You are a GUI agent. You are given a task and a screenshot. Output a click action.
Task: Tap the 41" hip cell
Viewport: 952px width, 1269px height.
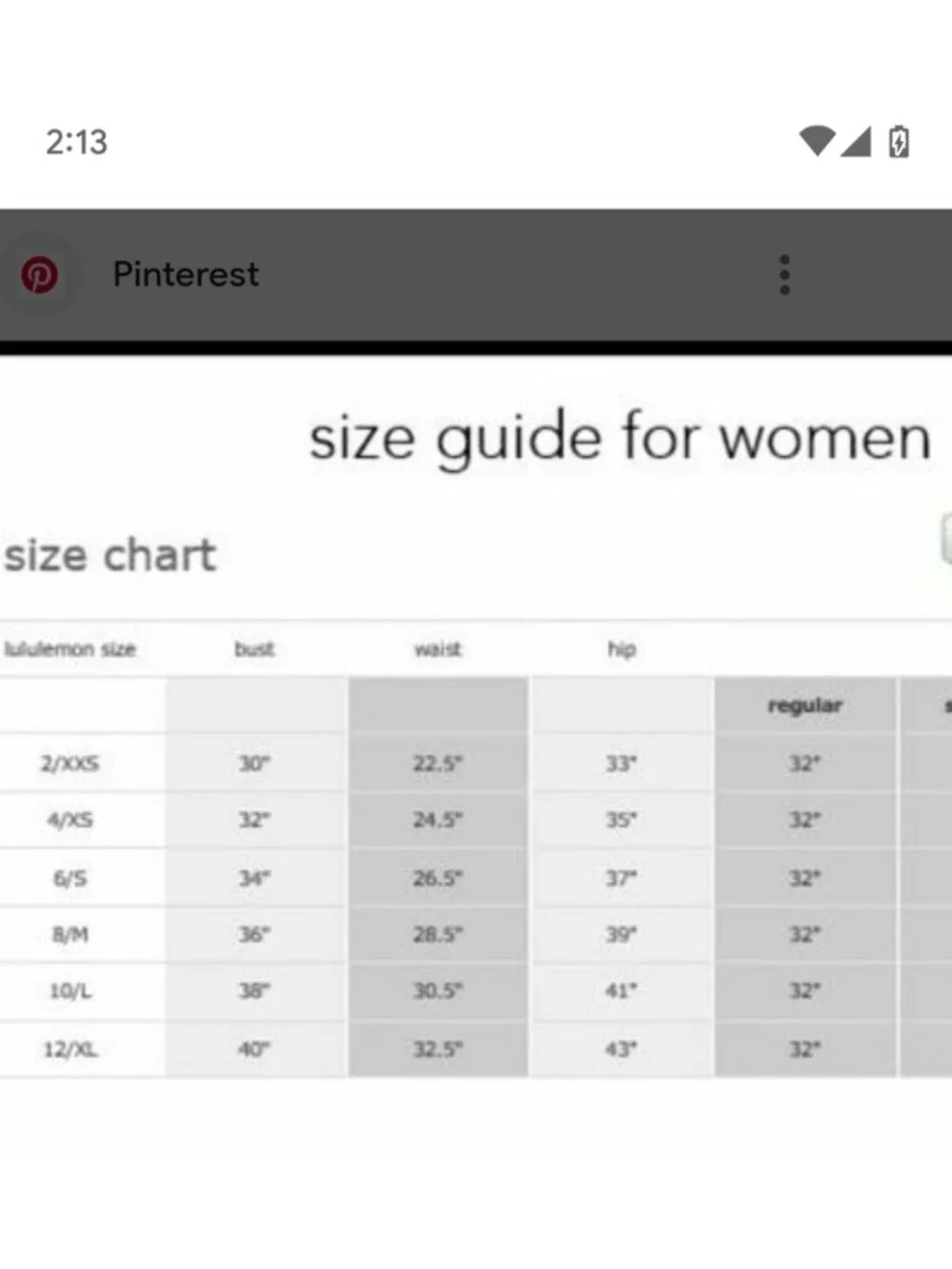(622, 991)
